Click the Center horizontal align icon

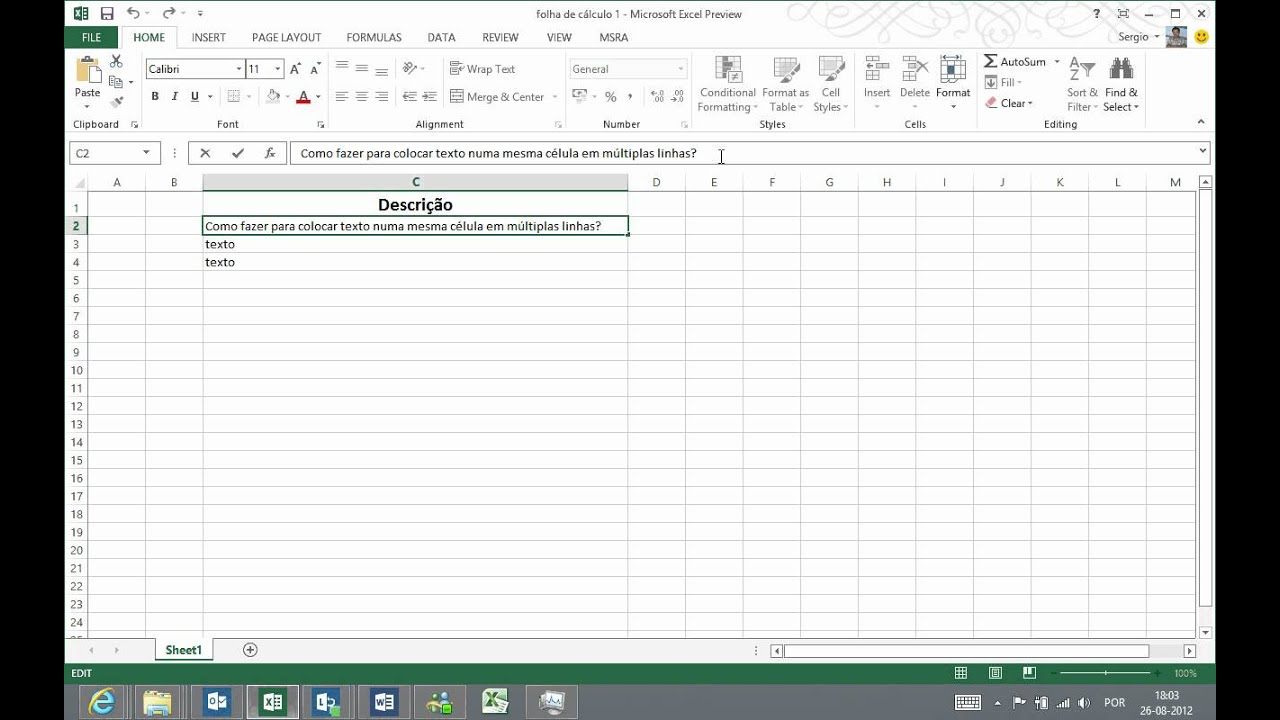coord(362,97)
